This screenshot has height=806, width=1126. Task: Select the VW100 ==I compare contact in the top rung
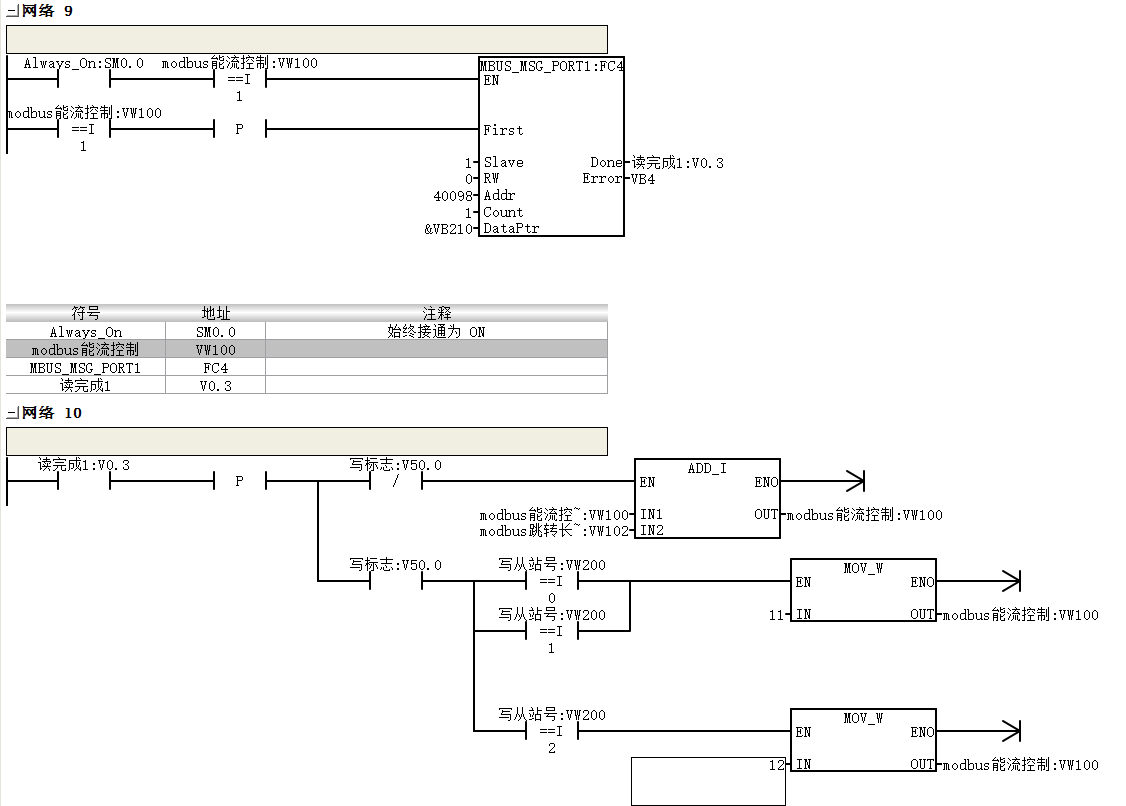coord(239,79)
